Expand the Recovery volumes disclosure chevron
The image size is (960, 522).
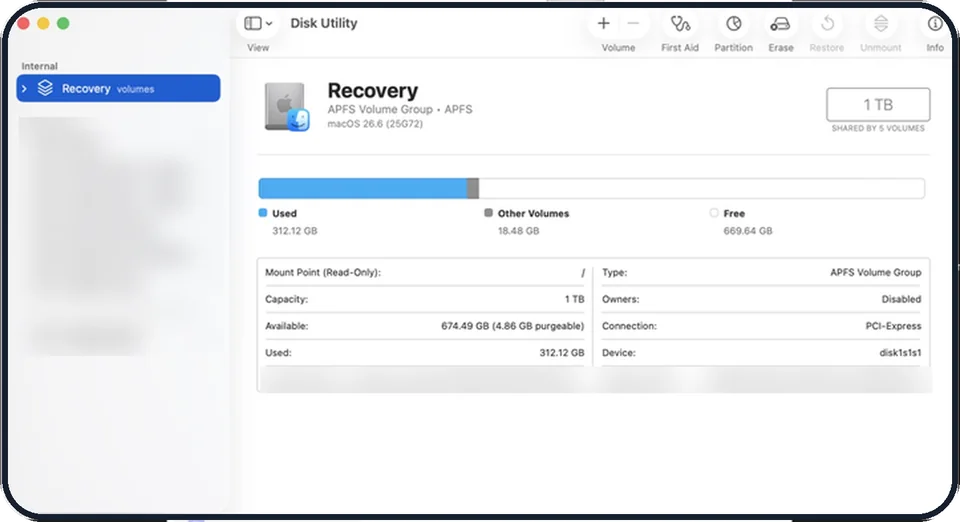tap(24, 89)
